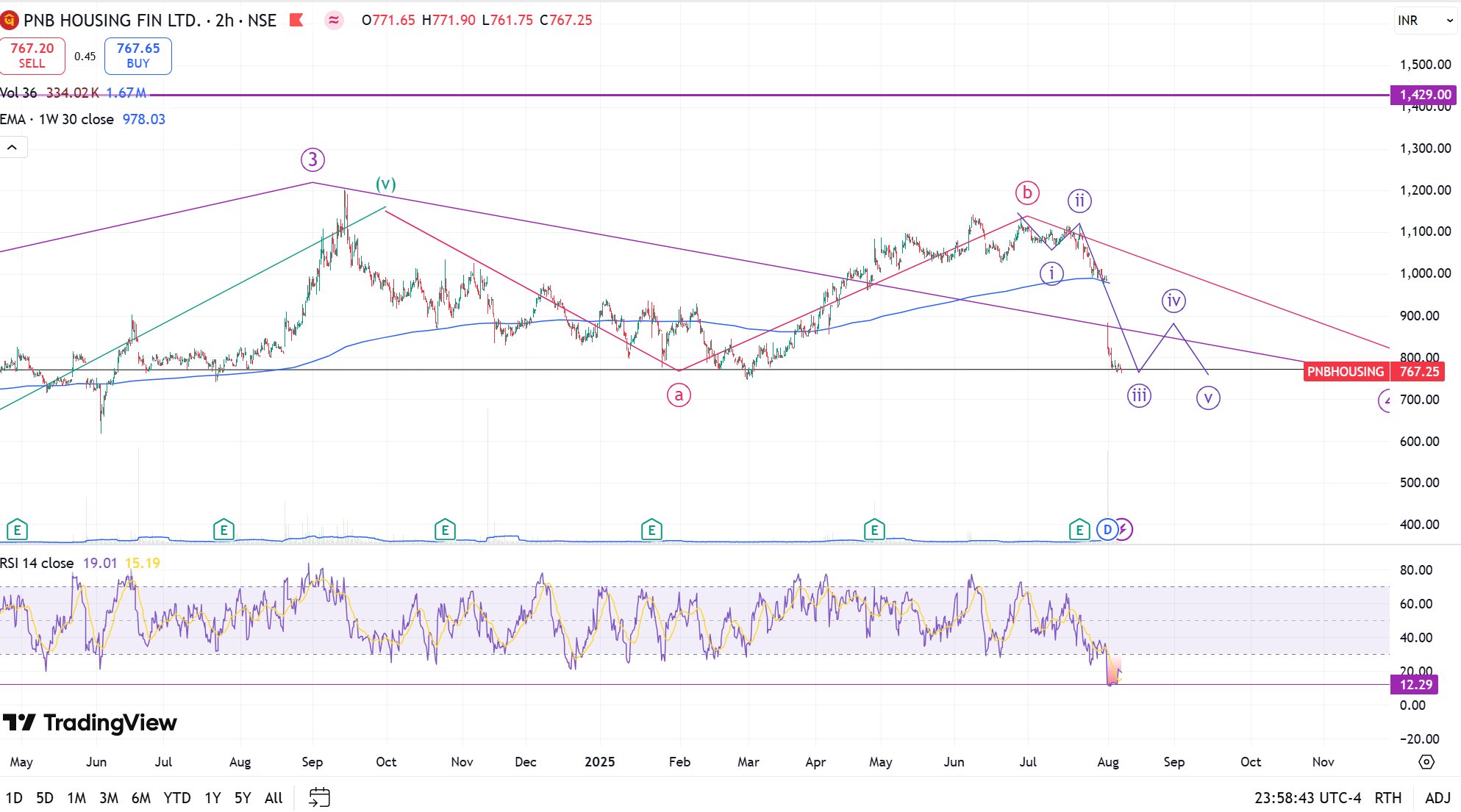Click the earnings E marker near November
Viewport: 1461px width, 812px height.
point(445,529)
